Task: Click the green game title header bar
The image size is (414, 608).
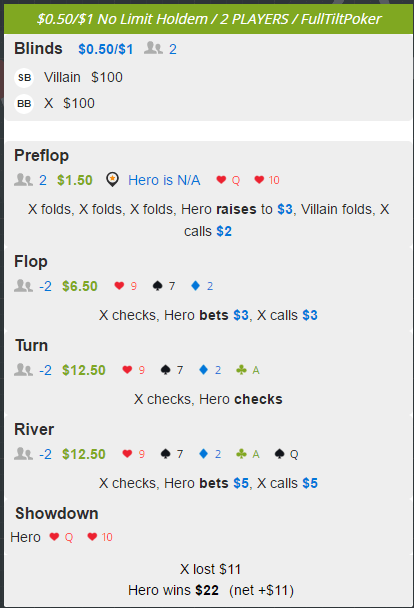Action: (x=209, y=19)
